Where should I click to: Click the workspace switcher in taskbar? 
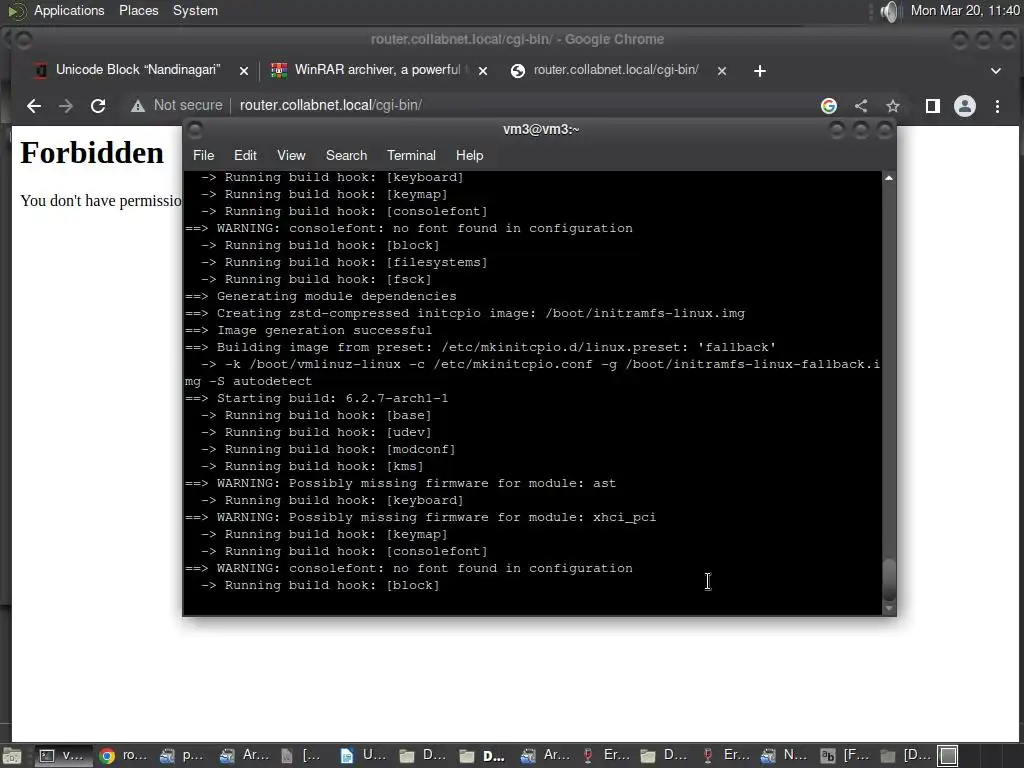tap(948, 756)
